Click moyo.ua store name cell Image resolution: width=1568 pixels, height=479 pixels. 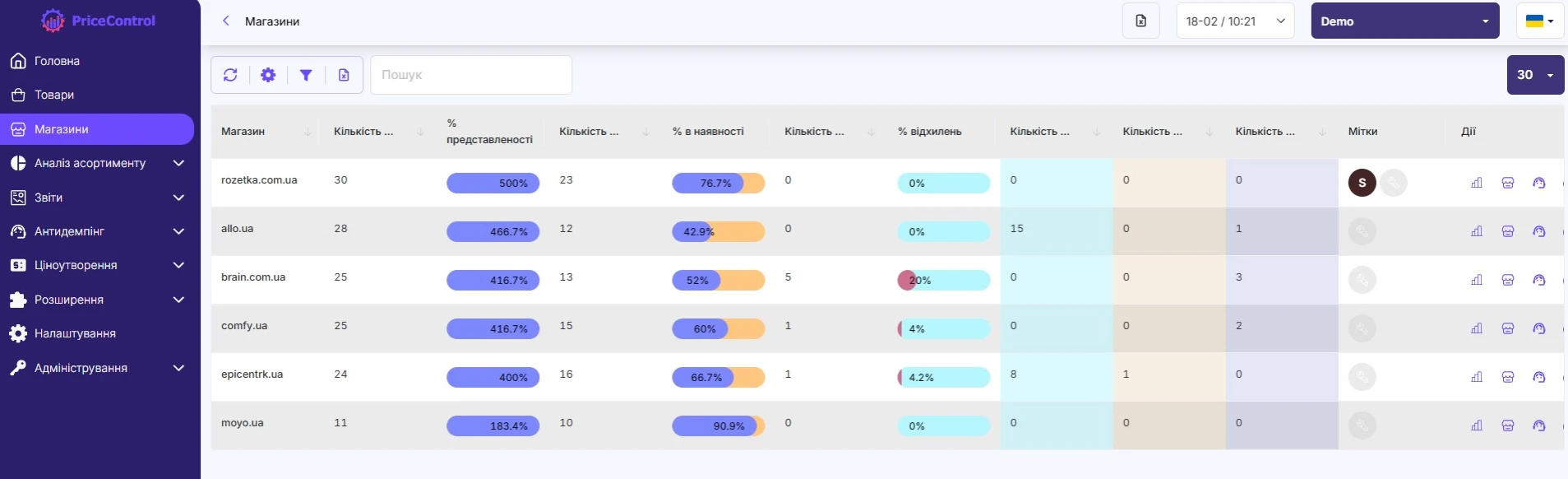[242, 422]
